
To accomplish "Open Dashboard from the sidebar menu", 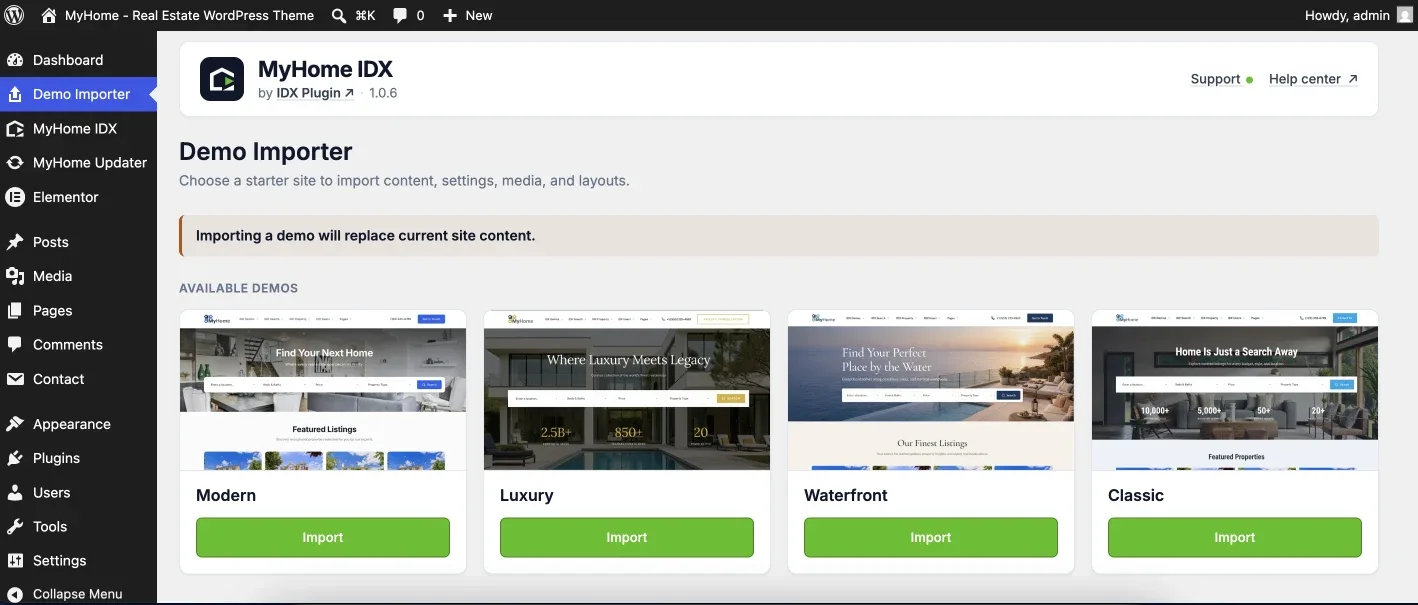I will pos(68,60).
